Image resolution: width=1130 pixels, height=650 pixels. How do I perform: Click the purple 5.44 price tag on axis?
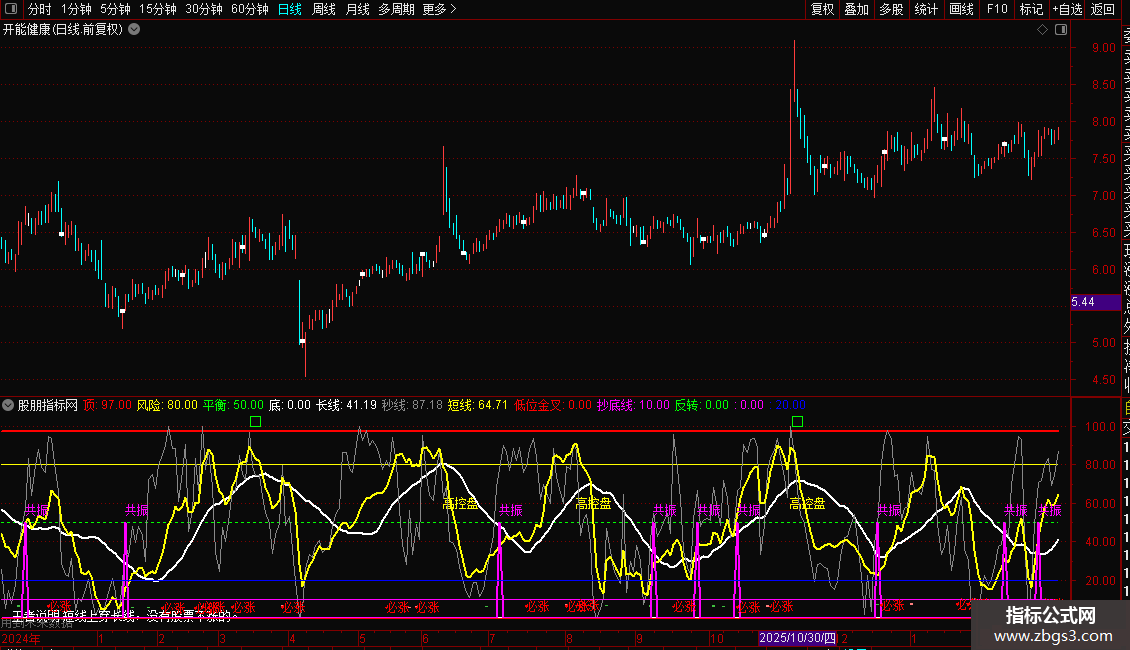pyautogui.click(x=1082, y=301)
